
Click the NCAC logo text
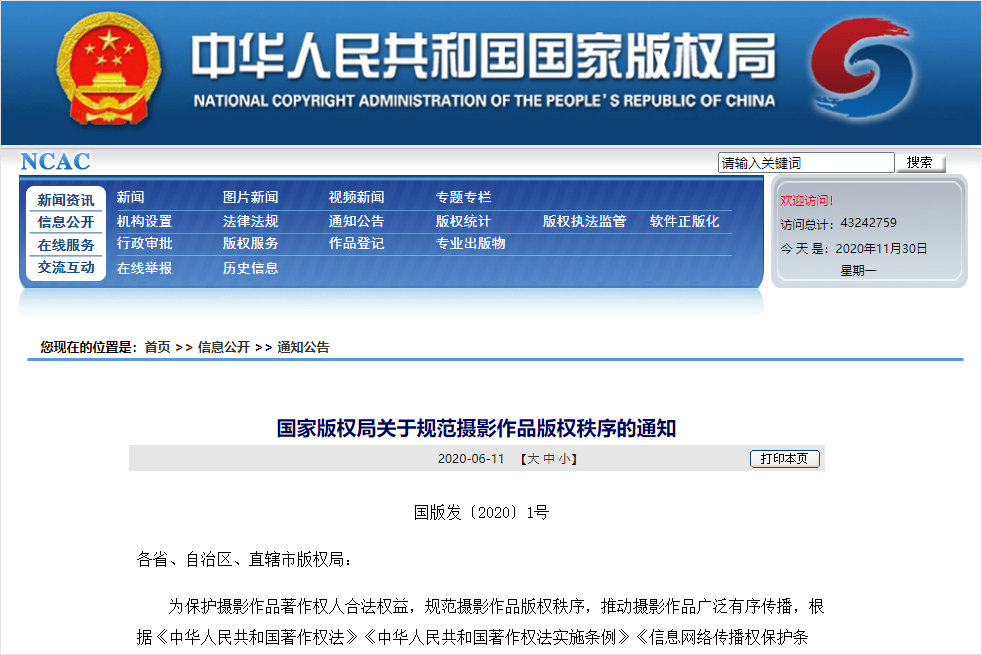[55, 162]
